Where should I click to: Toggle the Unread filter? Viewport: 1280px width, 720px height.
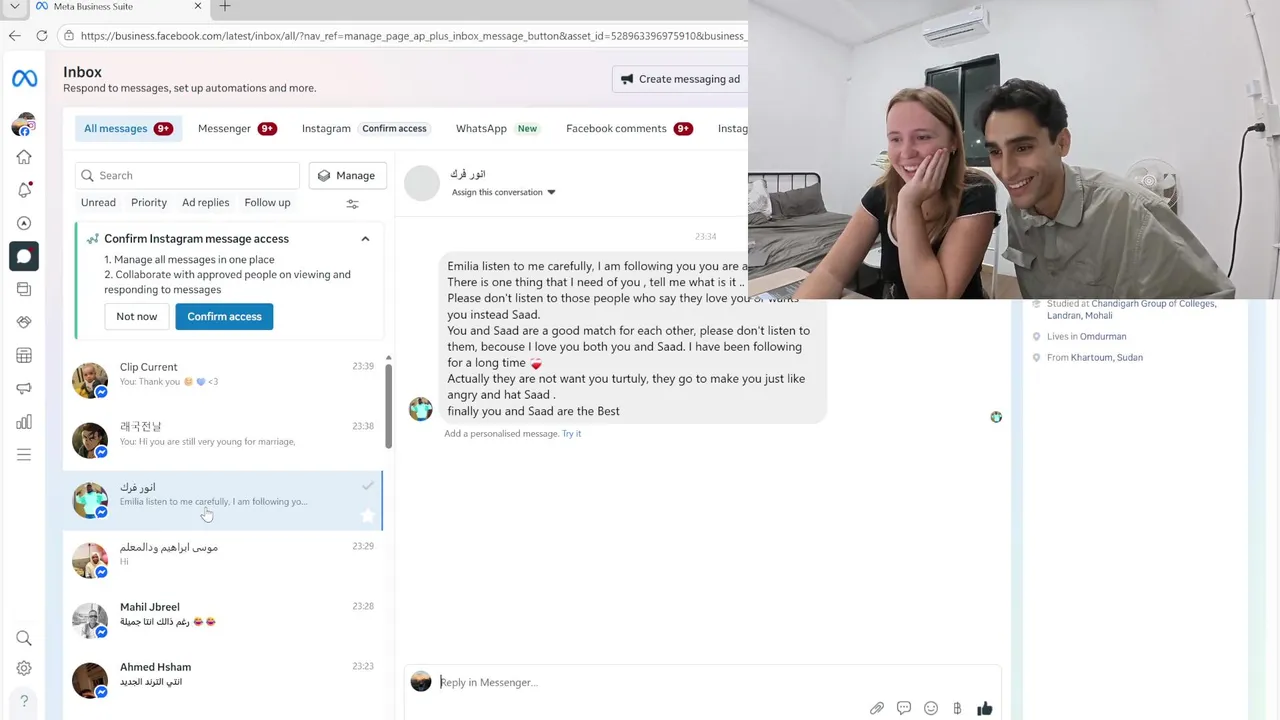pyautogui.click(x=98, y=202)
